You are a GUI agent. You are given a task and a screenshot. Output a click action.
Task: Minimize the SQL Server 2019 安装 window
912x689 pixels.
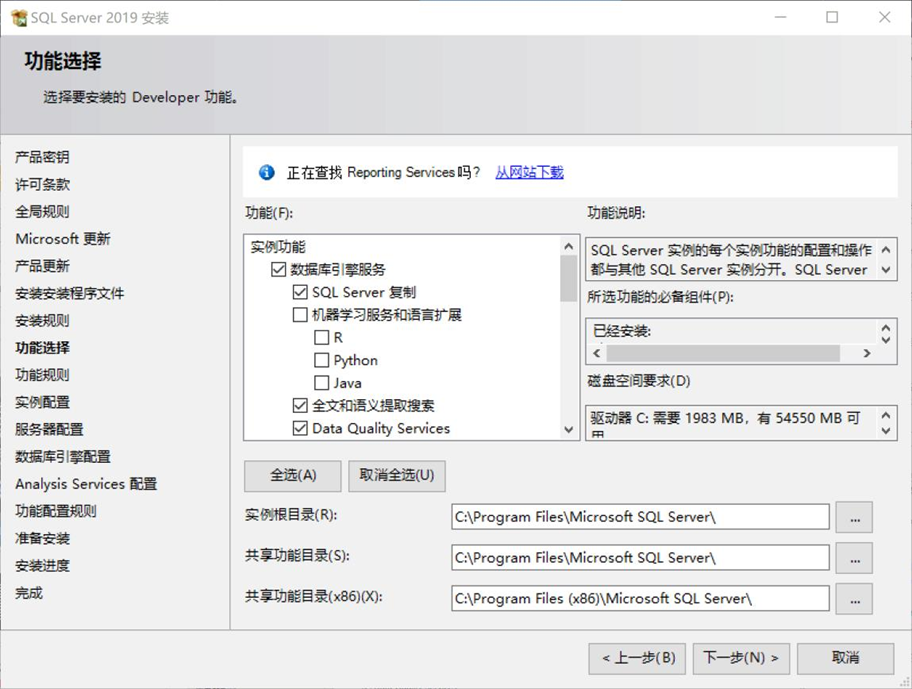point(781,17)
